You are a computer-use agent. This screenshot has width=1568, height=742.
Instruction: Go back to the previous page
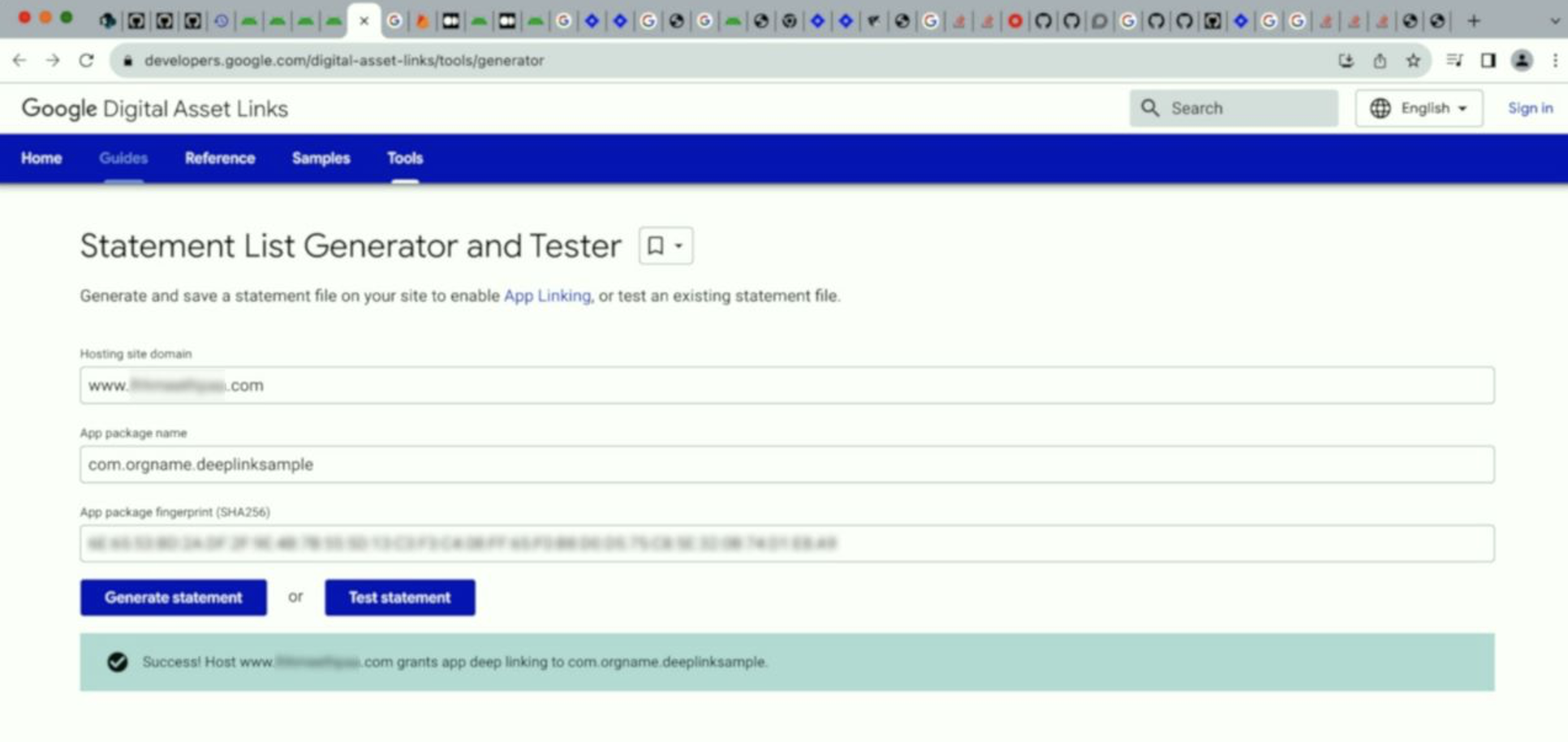19,60
